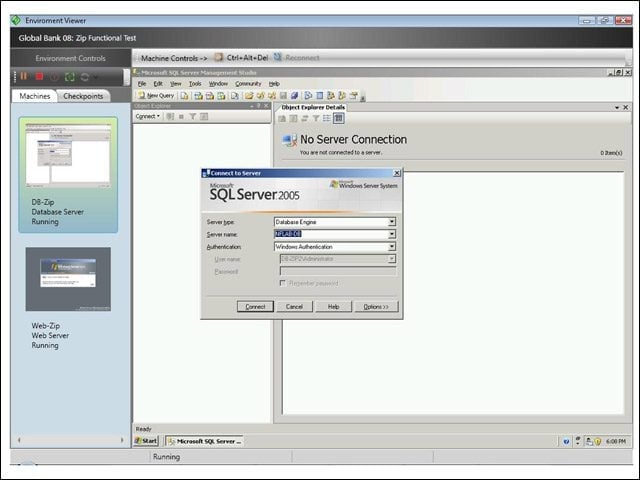
Task: Click the Open File folder icon
Action: tap(249, 96)
